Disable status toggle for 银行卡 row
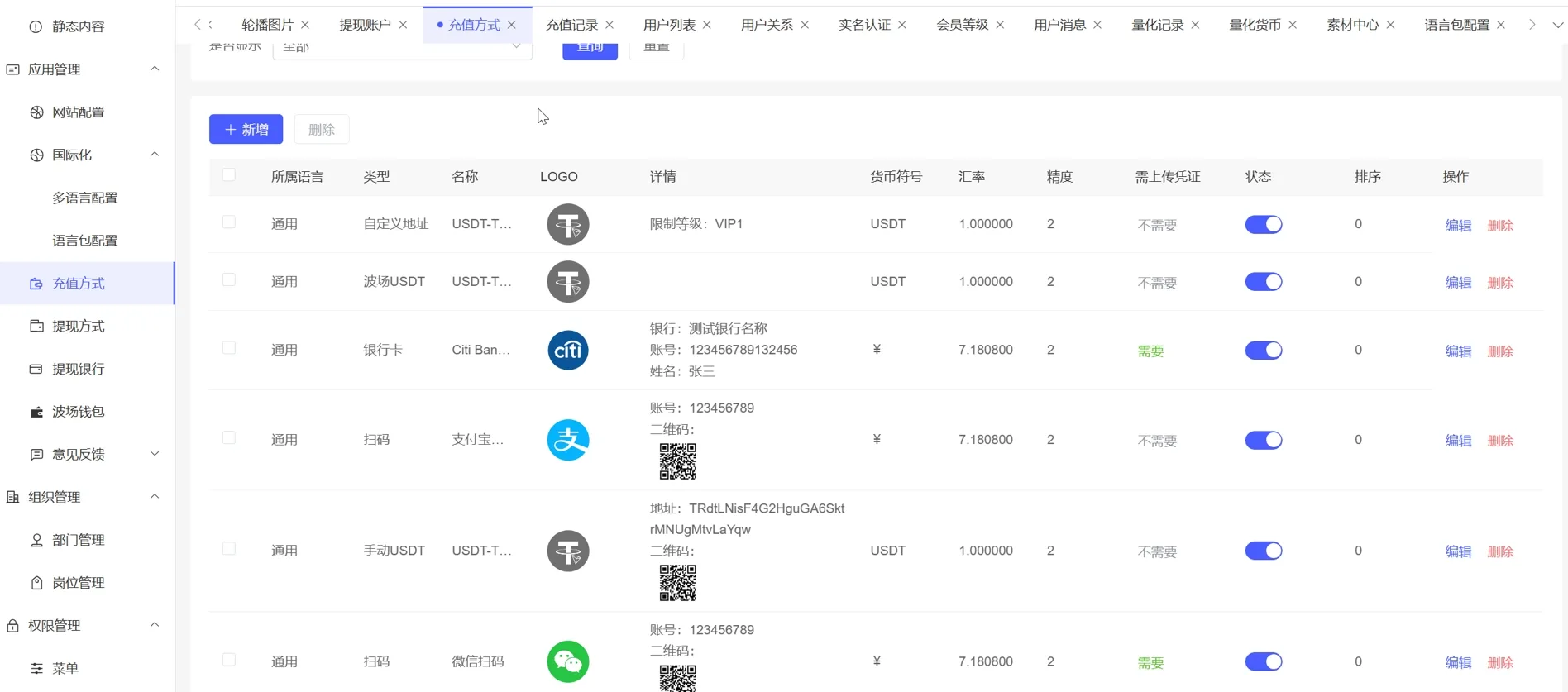The height and width of the screenshot is (692, 1568). (x=1263, y=351)
